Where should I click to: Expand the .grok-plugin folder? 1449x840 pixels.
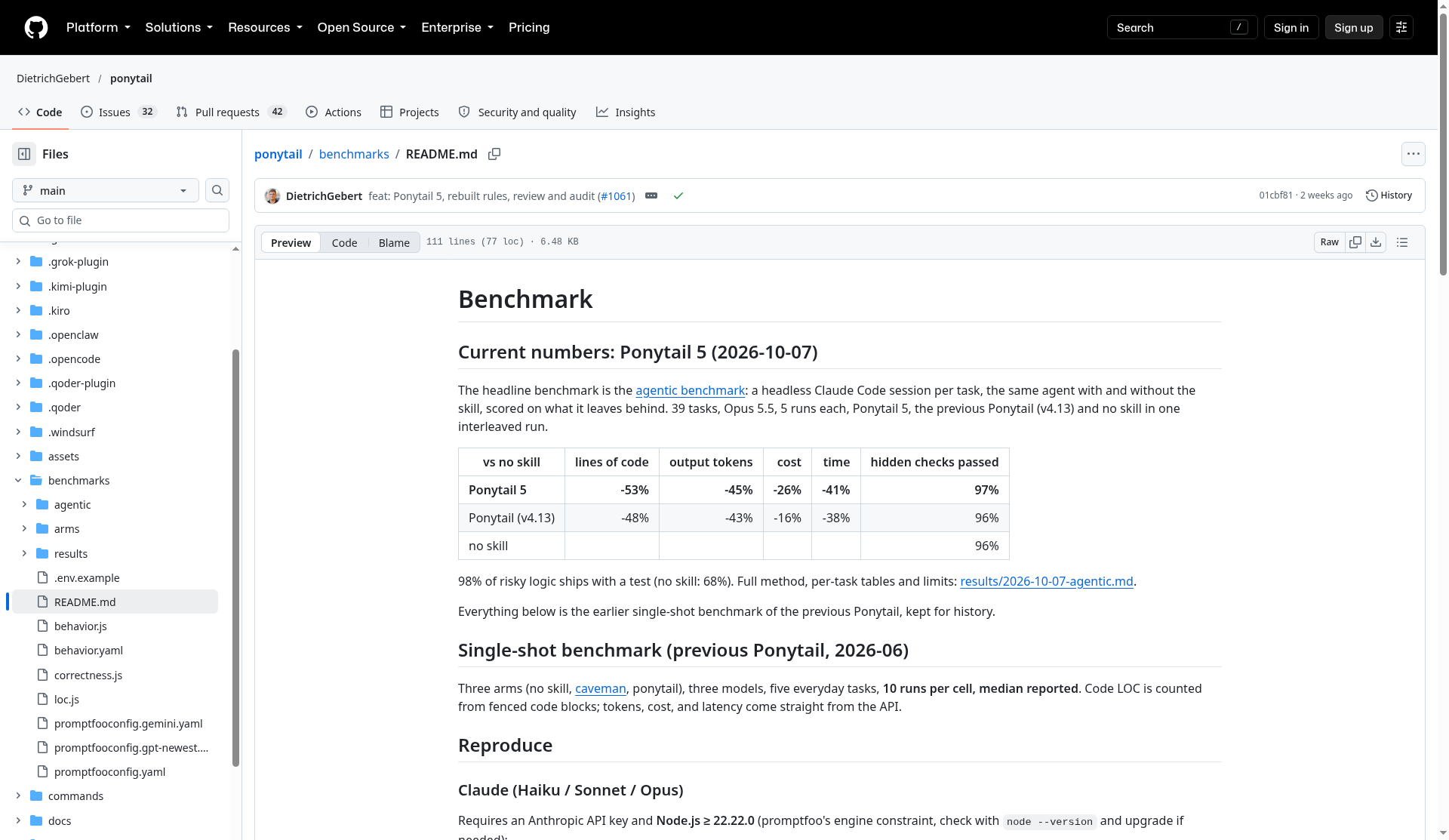coord(18,262)
